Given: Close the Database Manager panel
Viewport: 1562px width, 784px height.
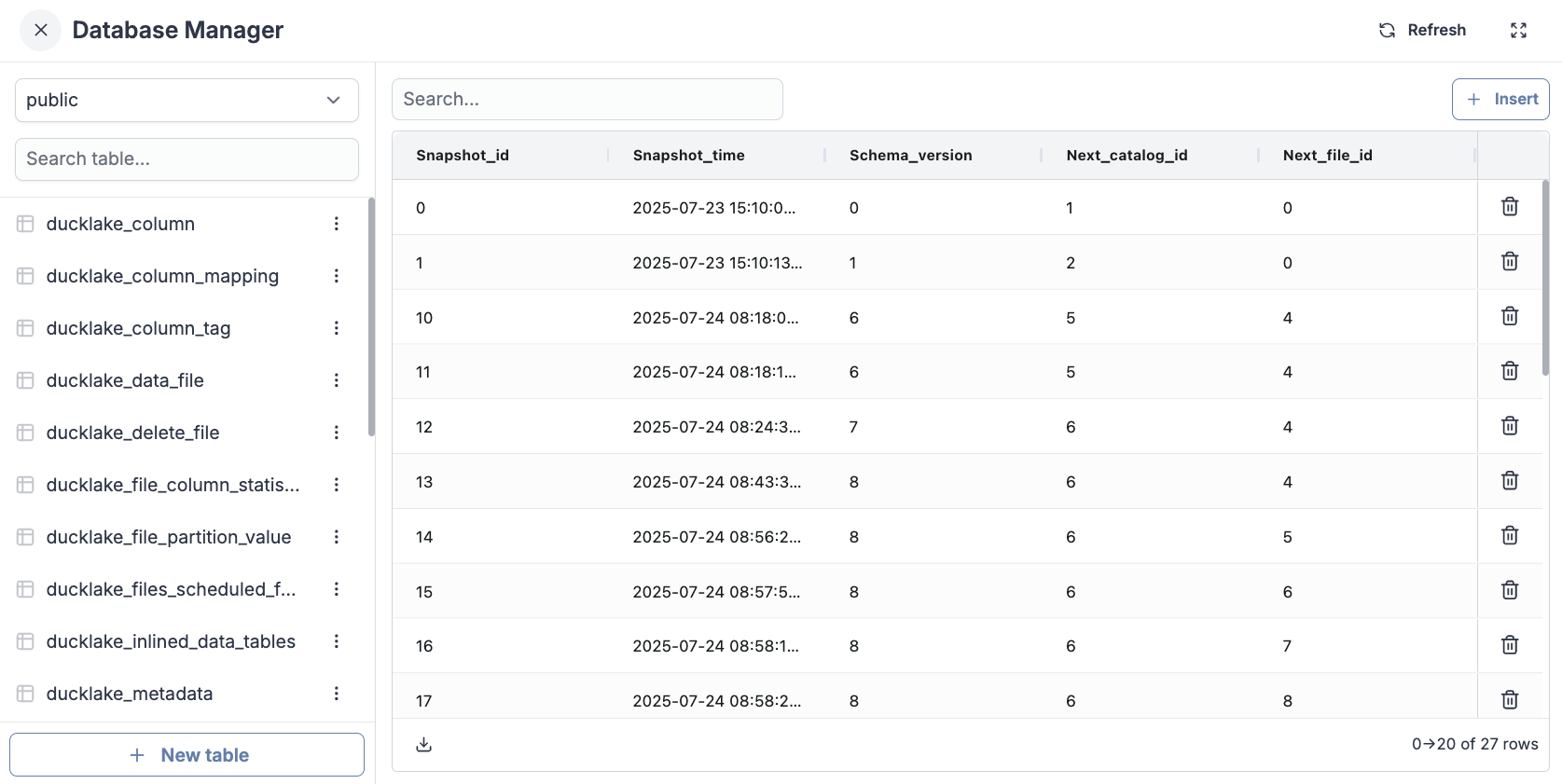Looking at the screenshot, I should click(40, 30).
